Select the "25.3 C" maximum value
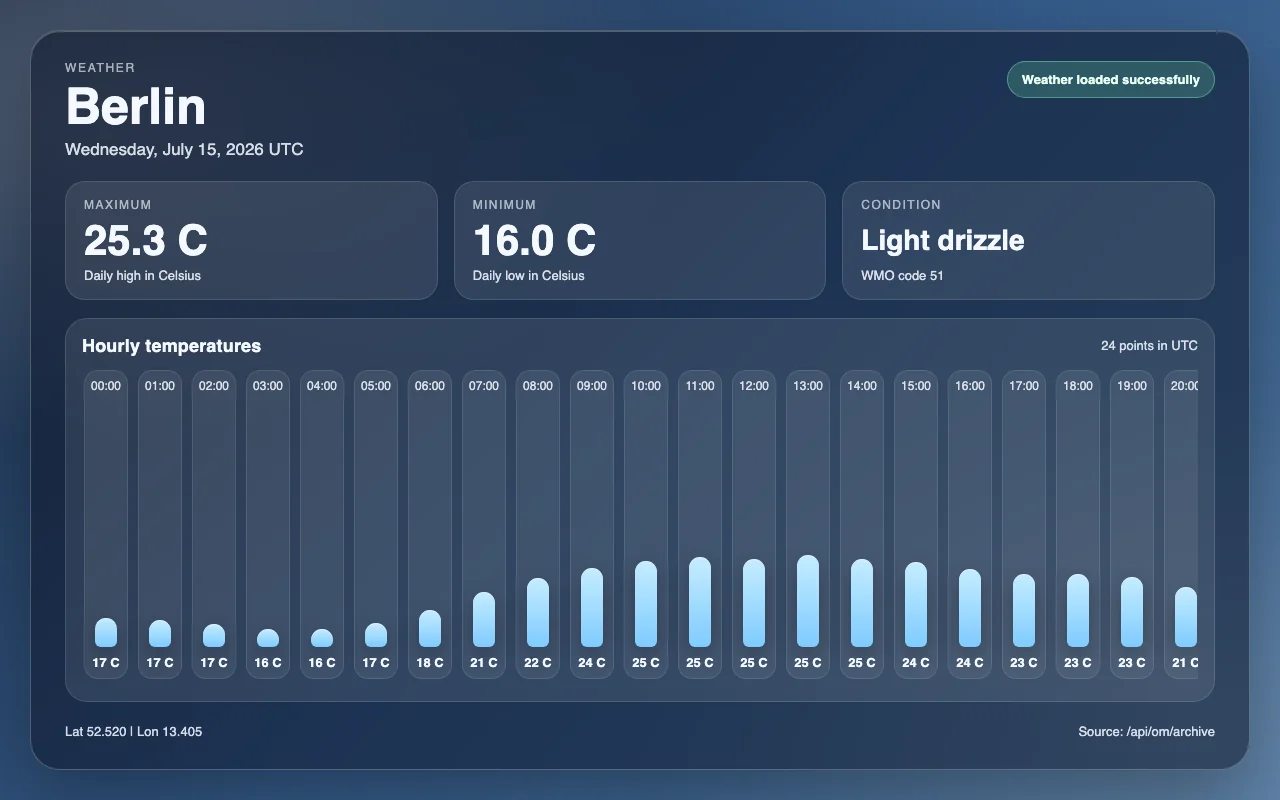The width and height of the screenshot is (1280, 800). click(146, 240)
